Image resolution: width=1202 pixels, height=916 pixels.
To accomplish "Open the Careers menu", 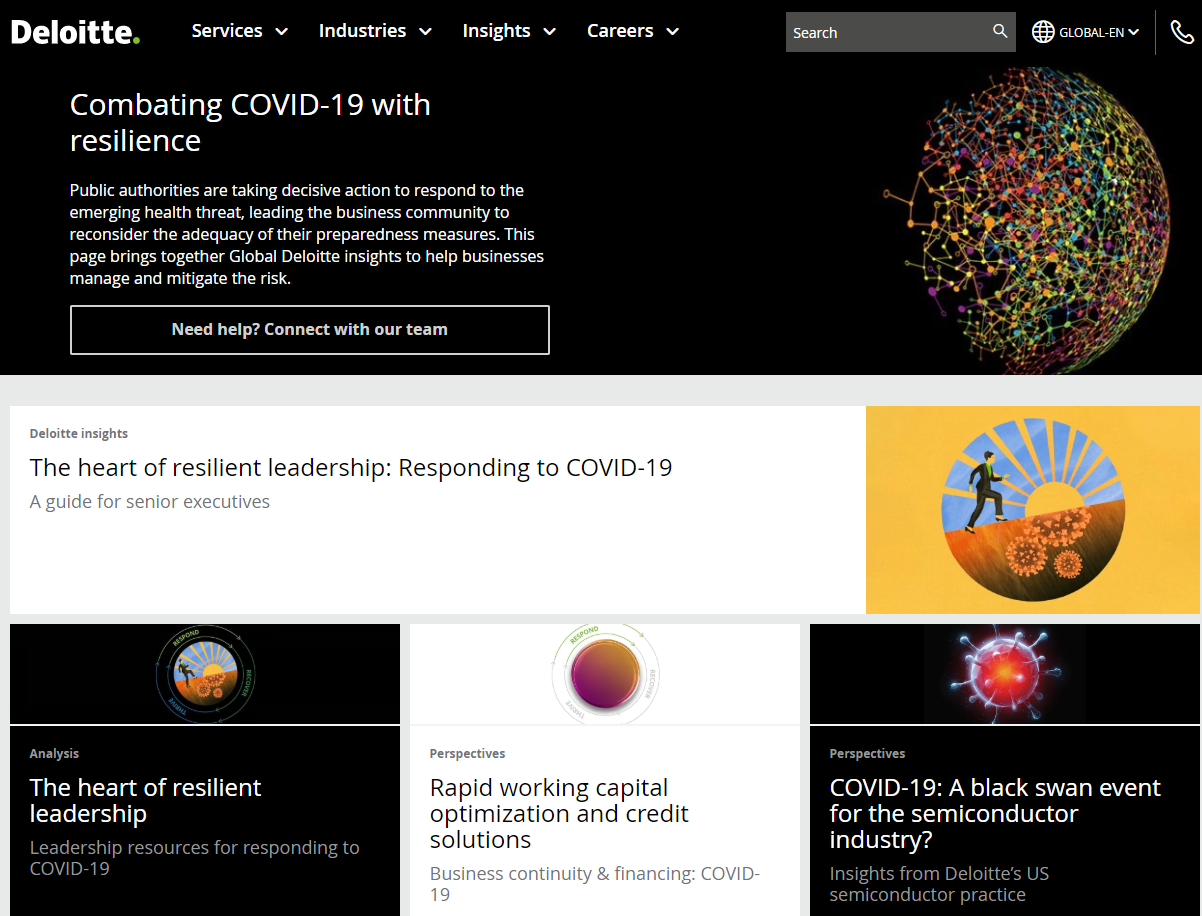I will click(620, 31).
